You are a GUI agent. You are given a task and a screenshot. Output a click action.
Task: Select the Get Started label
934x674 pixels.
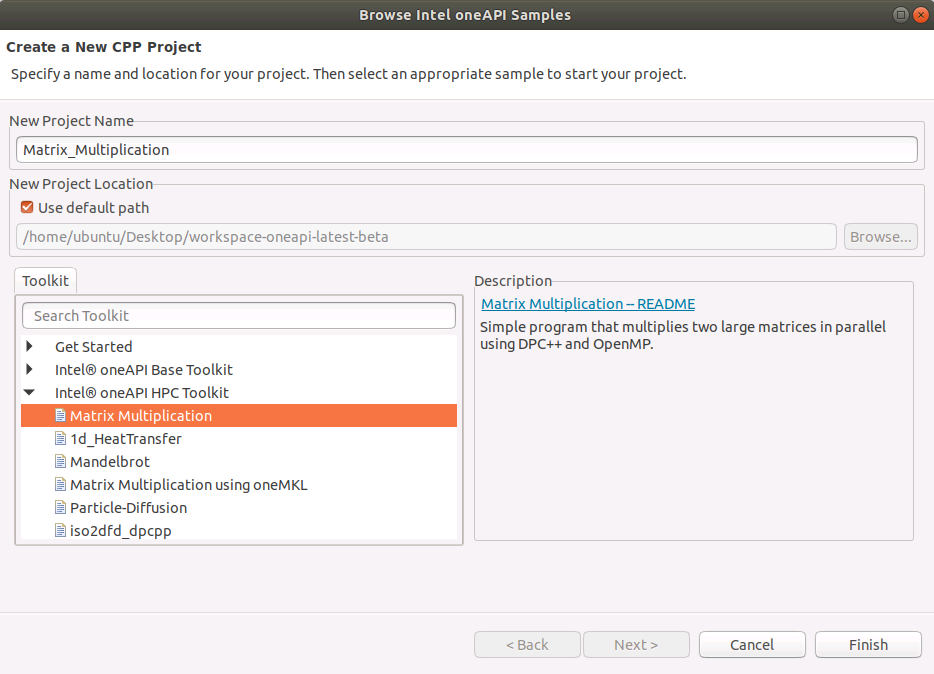coord(94,347)
